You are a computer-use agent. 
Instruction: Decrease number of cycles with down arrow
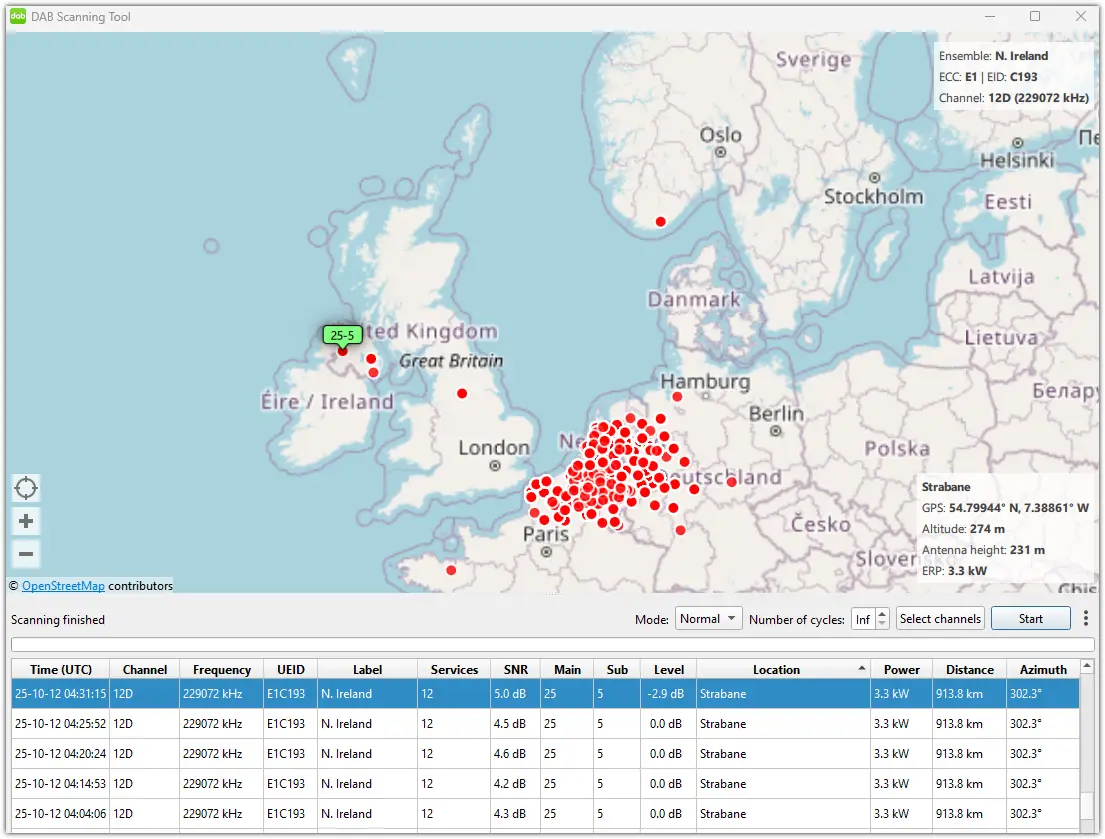882,625
